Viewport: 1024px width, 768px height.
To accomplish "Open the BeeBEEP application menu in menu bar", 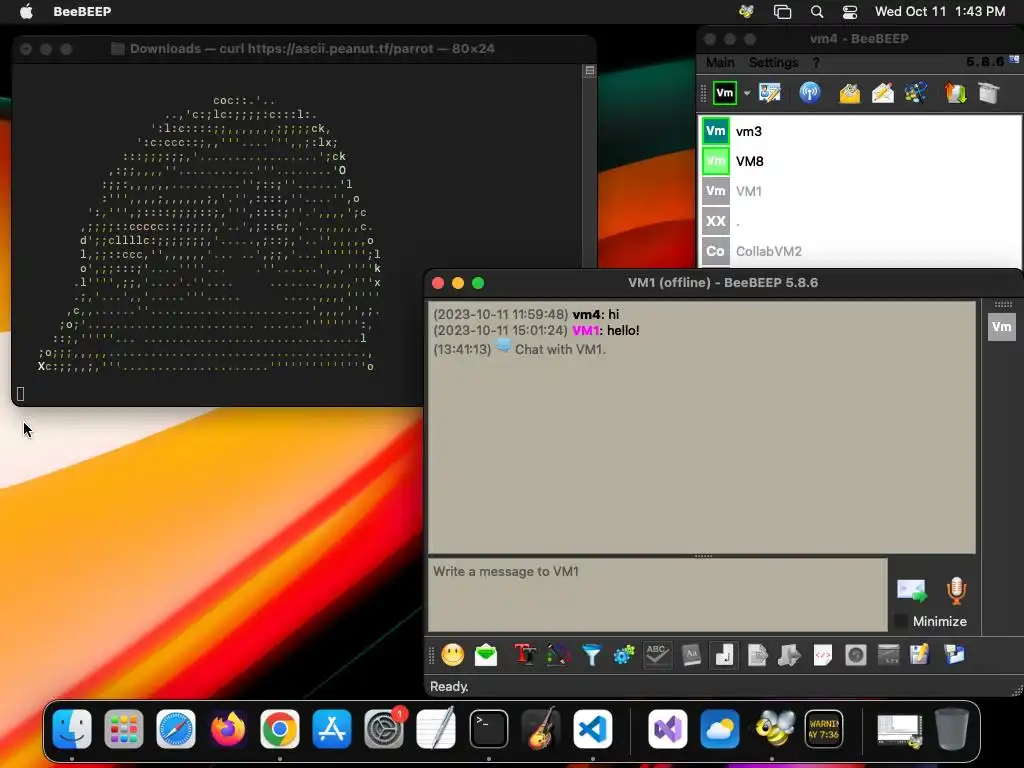I will (x=82, y=11).
